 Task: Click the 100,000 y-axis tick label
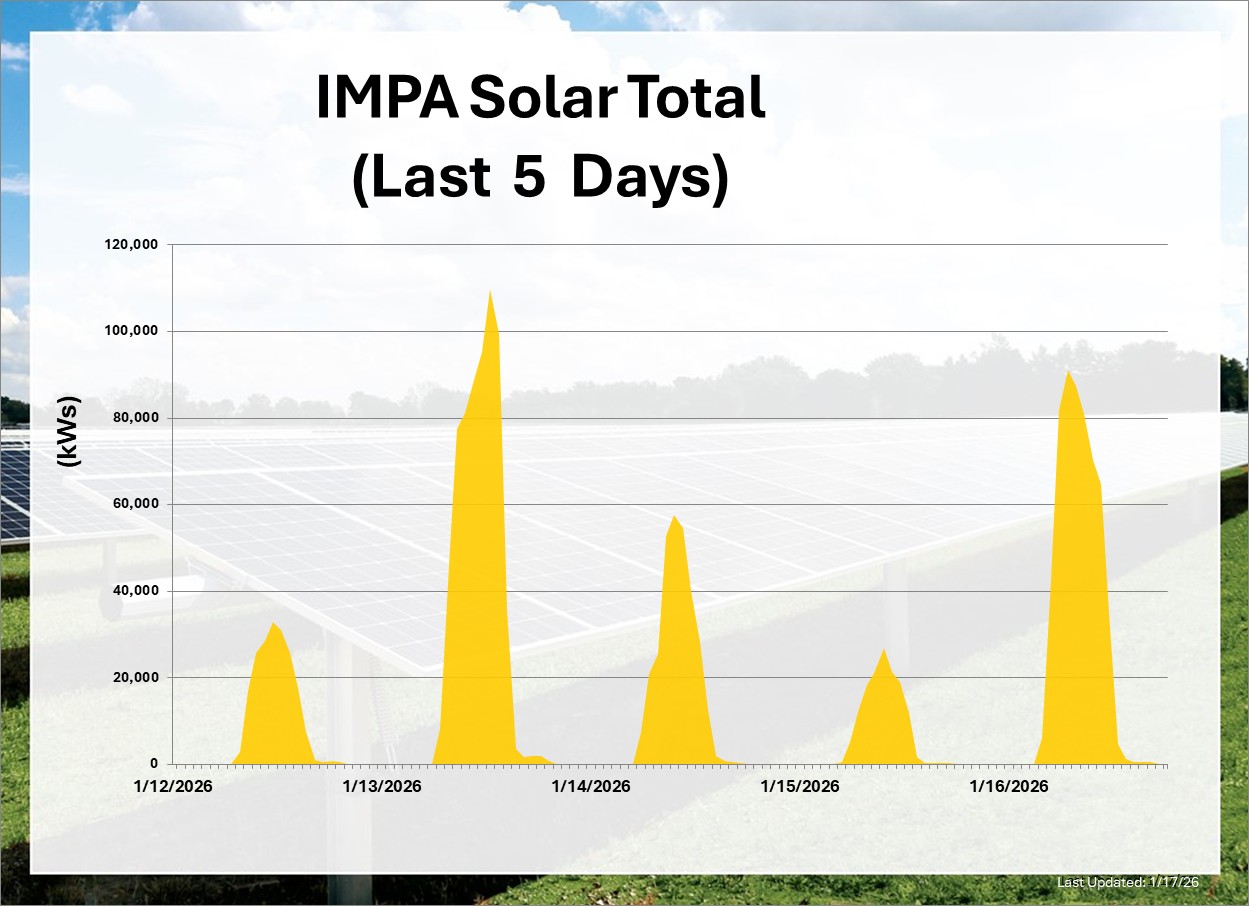pos(130,331)
